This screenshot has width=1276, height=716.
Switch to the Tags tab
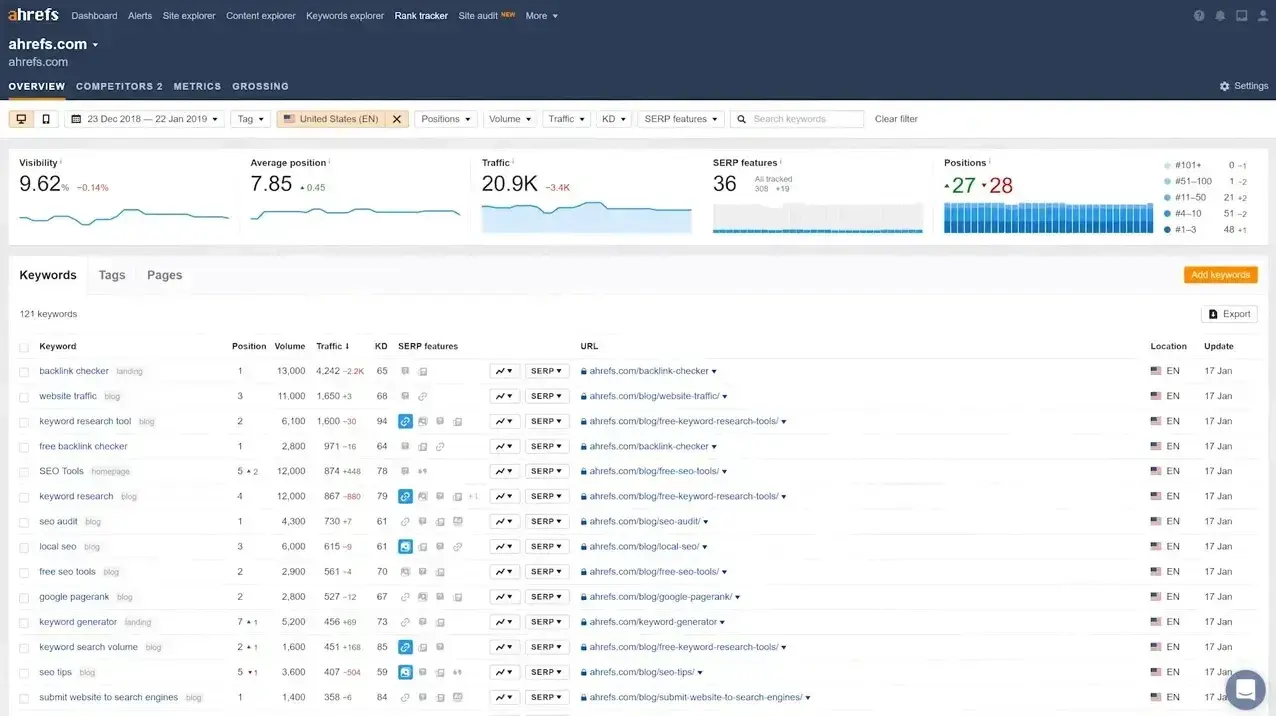pyautogui.click(x=111, y=274)
